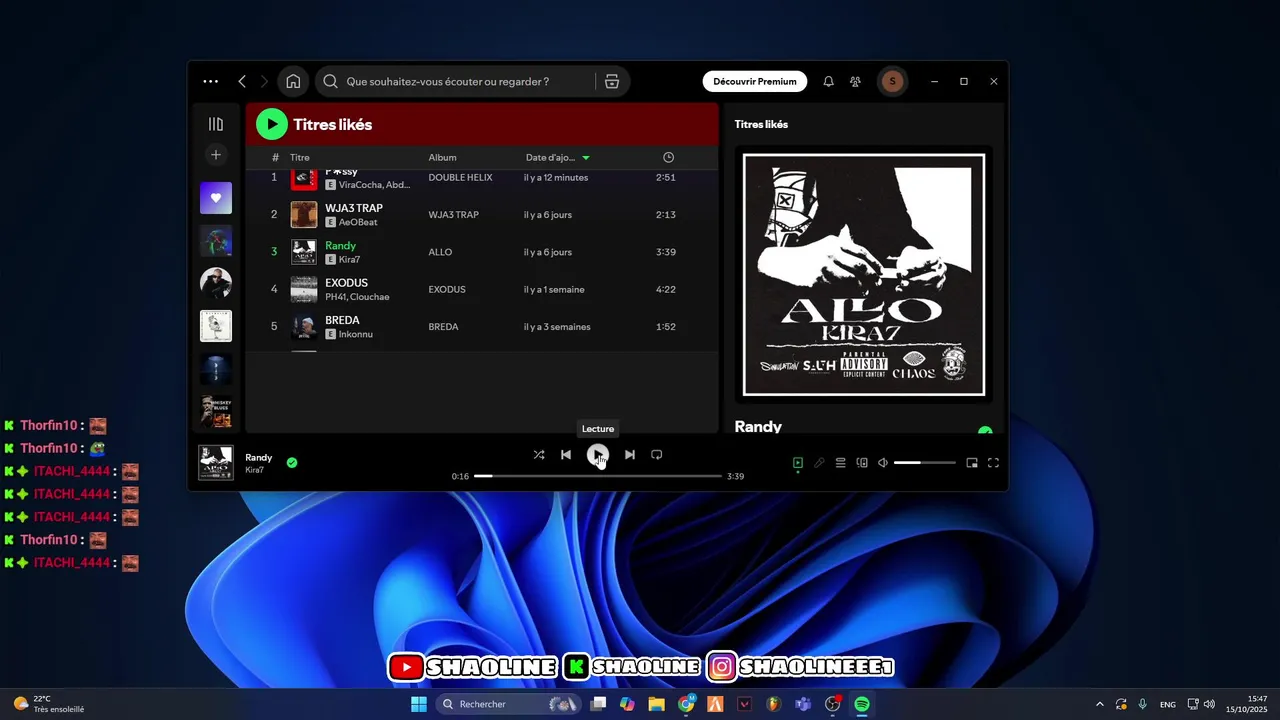Open "Titres likés" heading in right panel
The image size is (1280, 720).
tap(761, 124)
